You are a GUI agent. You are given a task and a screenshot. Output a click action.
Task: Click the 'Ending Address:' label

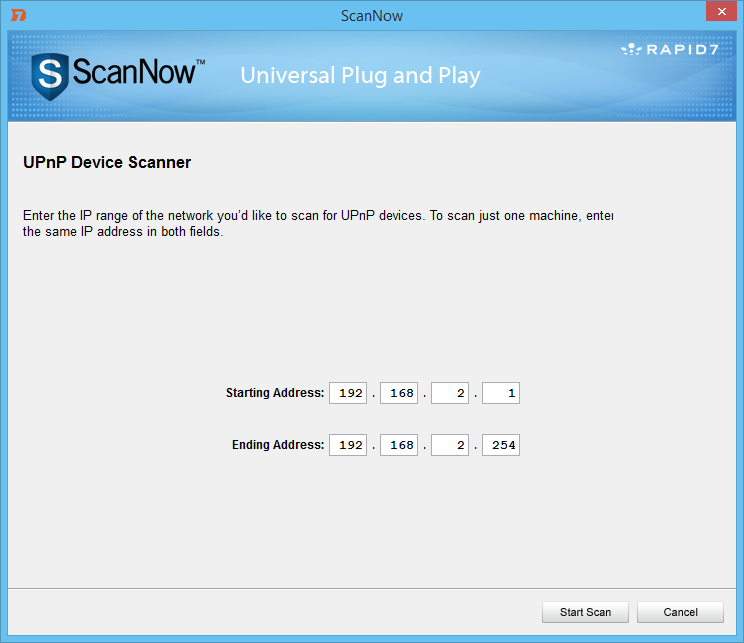[x=278, y=445]
